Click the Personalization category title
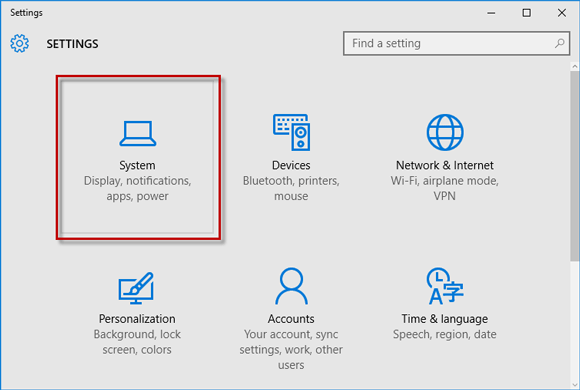The image size is (580, 390). coord(137,319)
